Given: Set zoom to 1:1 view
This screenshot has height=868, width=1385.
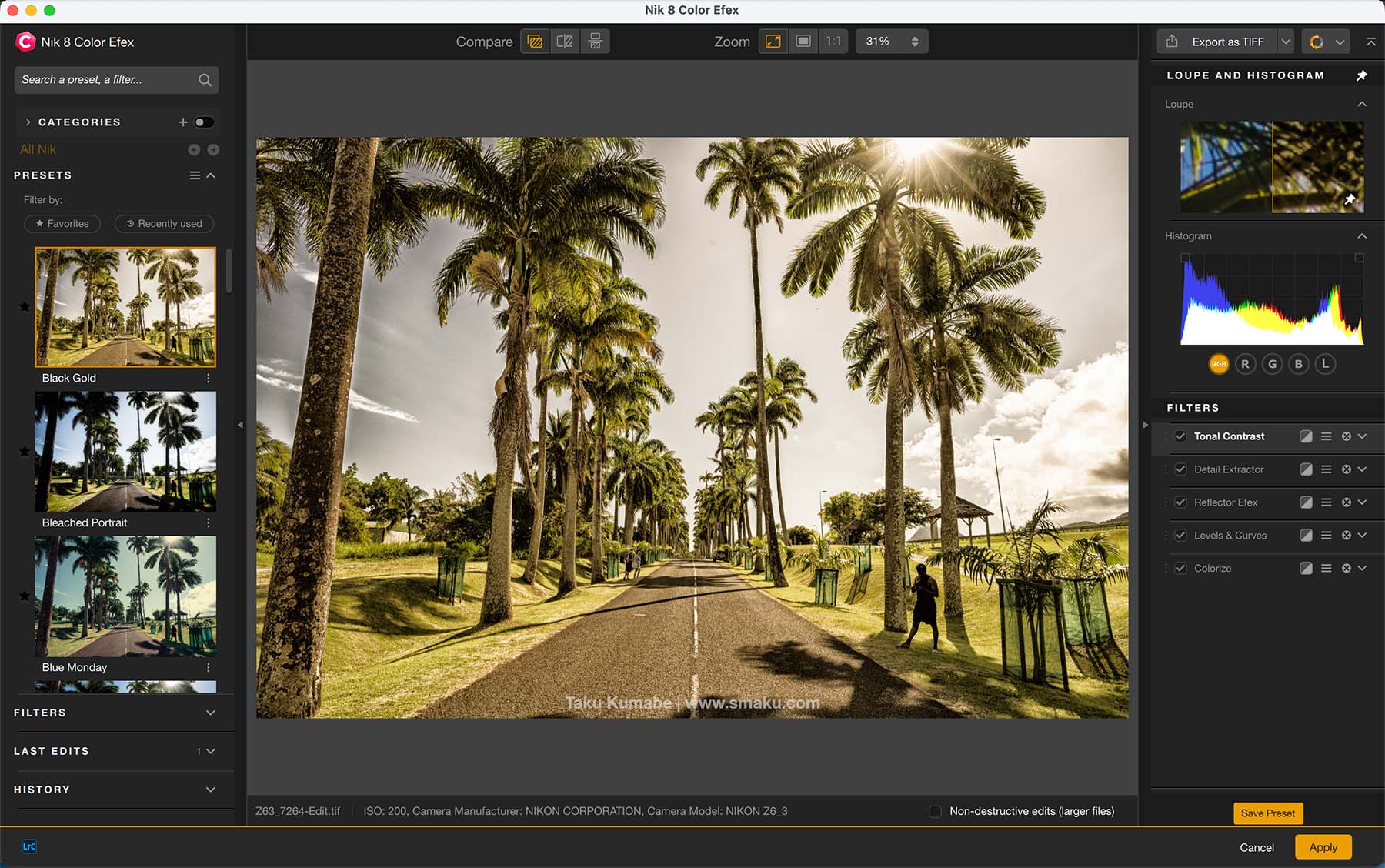Looking at the screenshot, I should (833, 42).
